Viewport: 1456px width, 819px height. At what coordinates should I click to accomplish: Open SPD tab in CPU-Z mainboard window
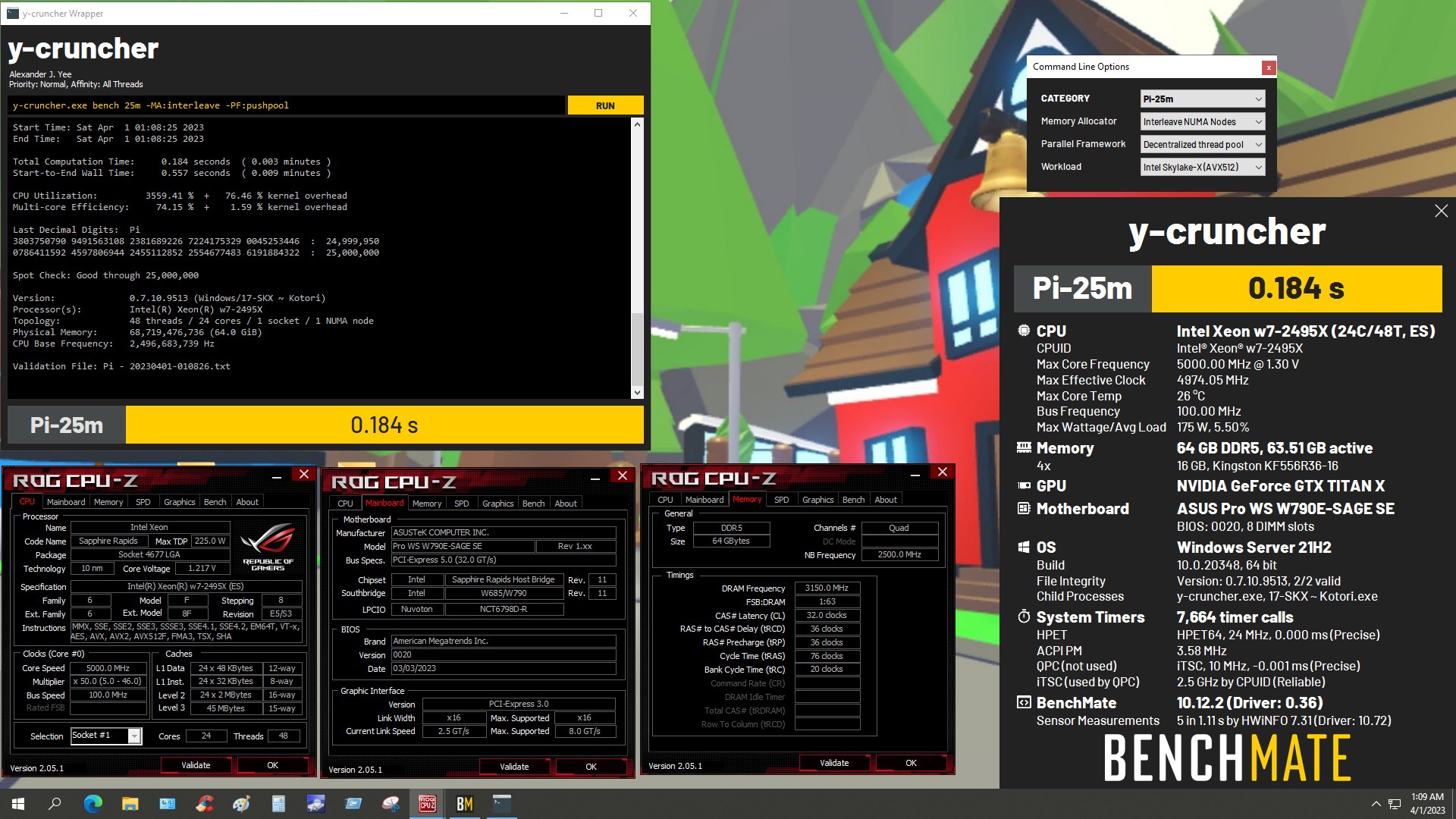(x=461, y=504)
